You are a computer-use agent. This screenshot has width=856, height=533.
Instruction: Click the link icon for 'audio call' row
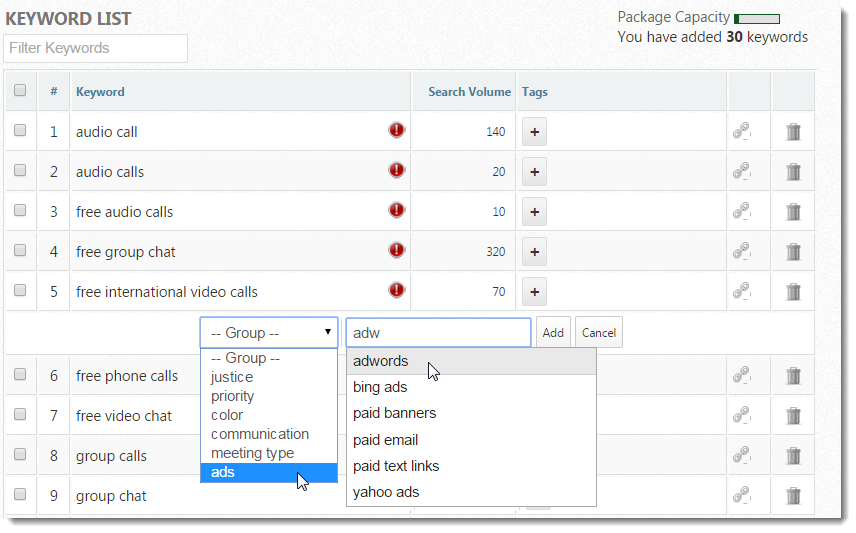coord(741,132)
